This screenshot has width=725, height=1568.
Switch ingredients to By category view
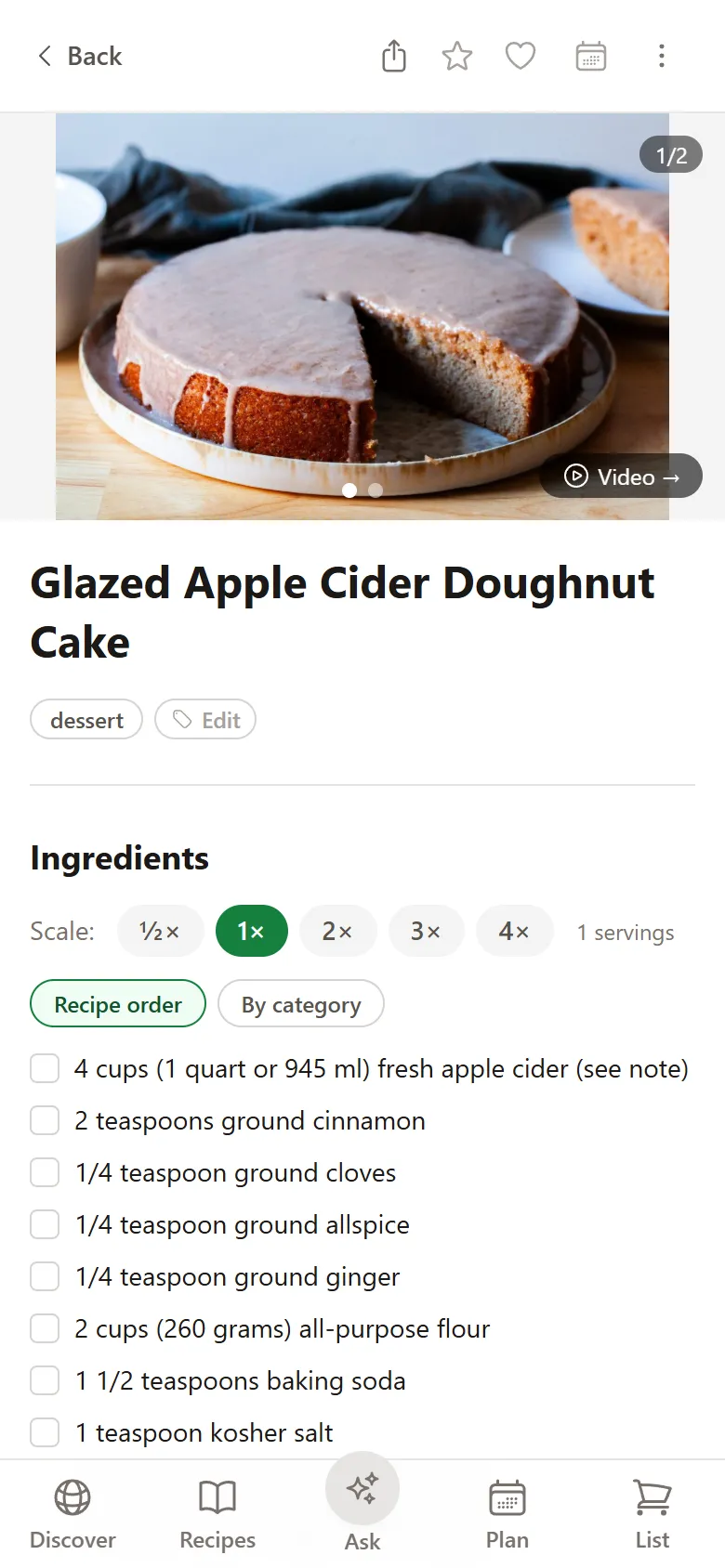(x=300, y=1004)
